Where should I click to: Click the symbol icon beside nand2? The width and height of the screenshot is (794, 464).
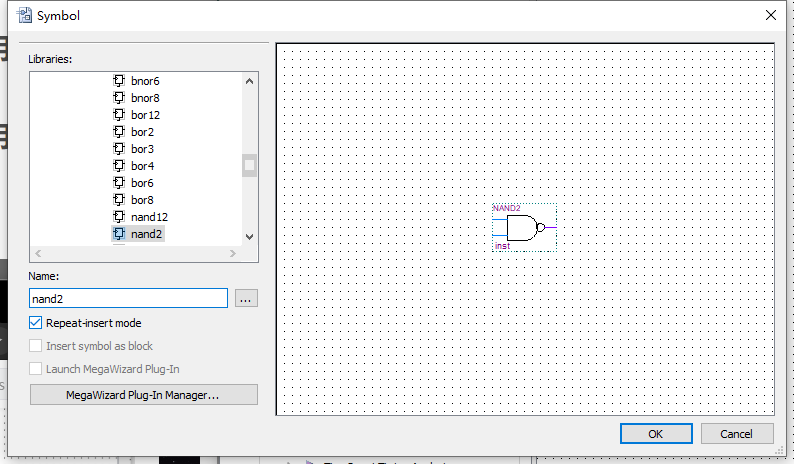coord(118,234)
